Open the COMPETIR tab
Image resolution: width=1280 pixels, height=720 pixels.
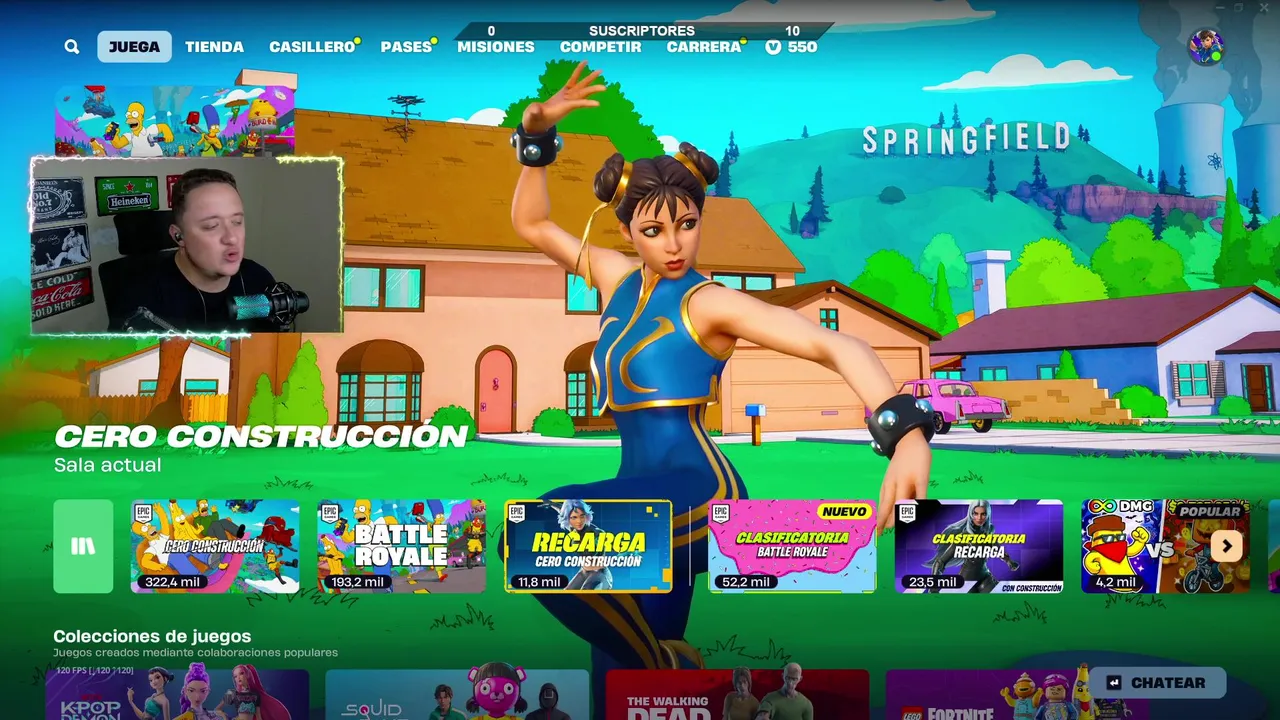click(600, 47)
